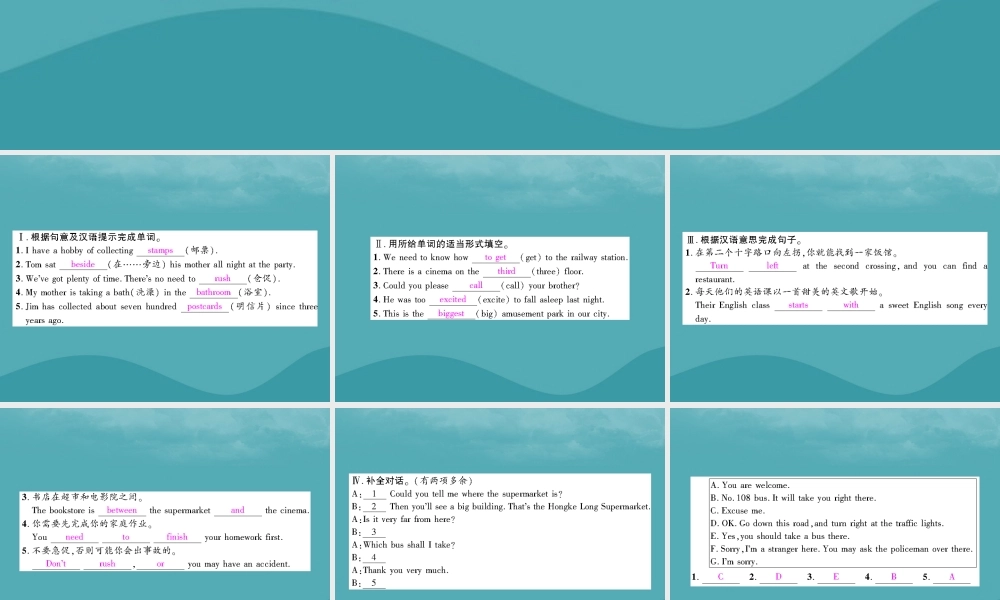Click the line 'A:Thank you very much.'
Image resolution: width=1000 pixels, height=600 pixels.
click(400, 570)
